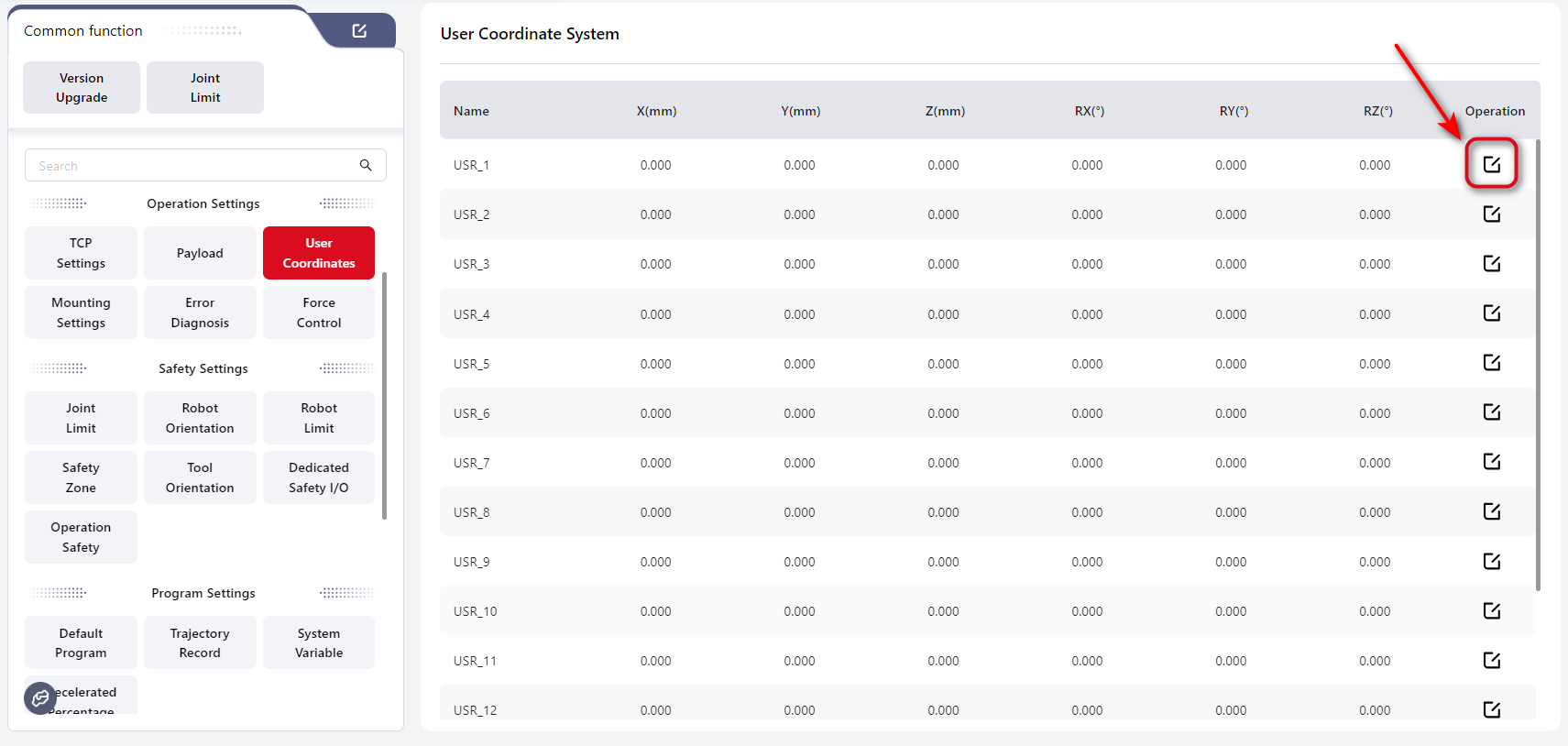Click the left panel scrollbar
1568x746 pixels.
click(x=384, y=394)
